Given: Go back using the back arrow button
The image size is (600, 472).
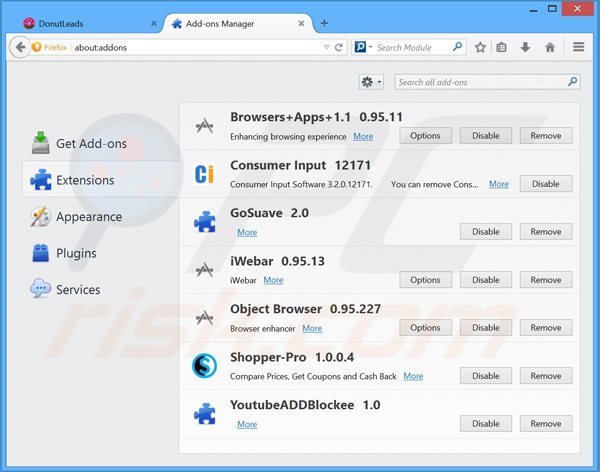Looking at the screenshot, I should (20, 47).
